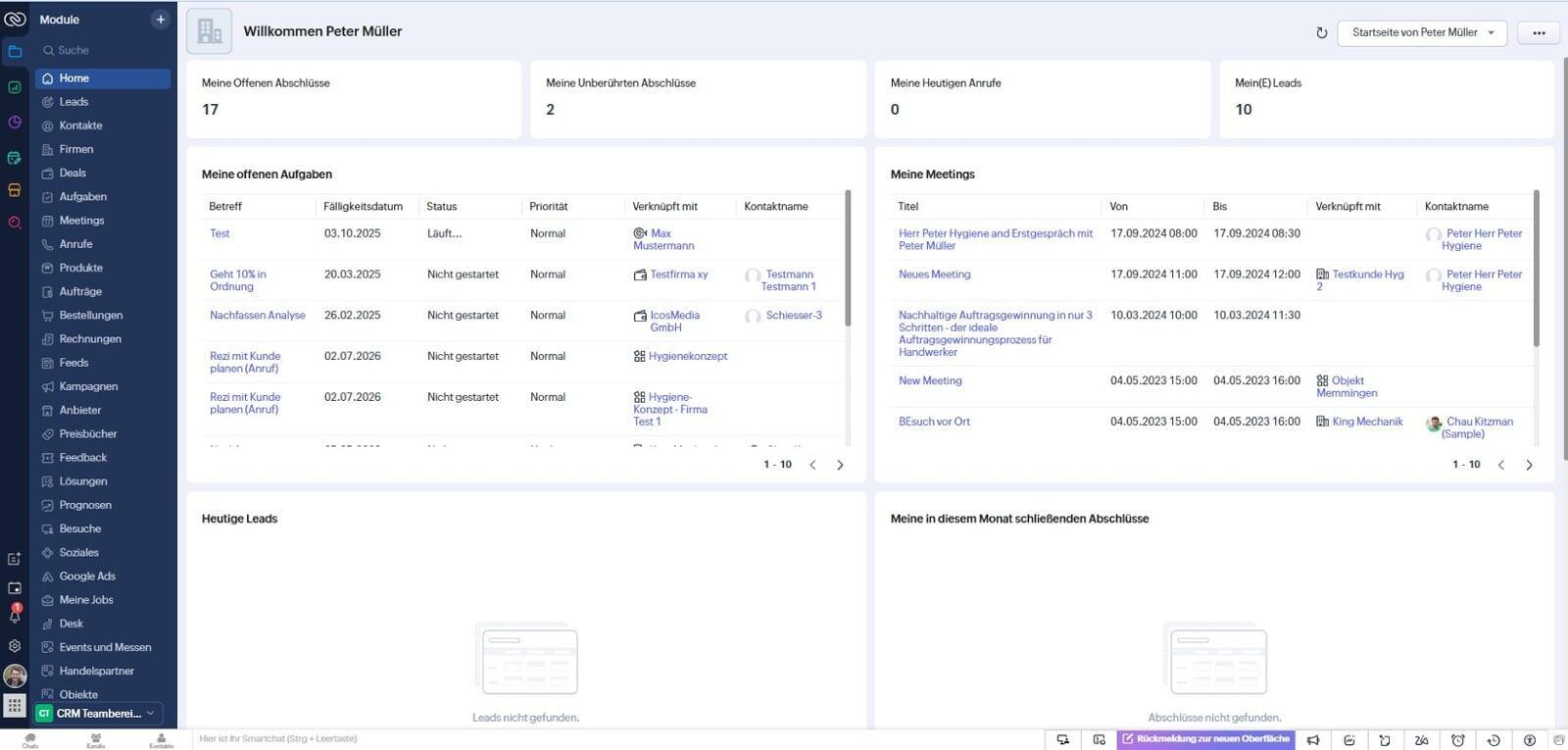
Task: Click the accessibility icon in bottom bar
Action: (x=1529, y=740)
